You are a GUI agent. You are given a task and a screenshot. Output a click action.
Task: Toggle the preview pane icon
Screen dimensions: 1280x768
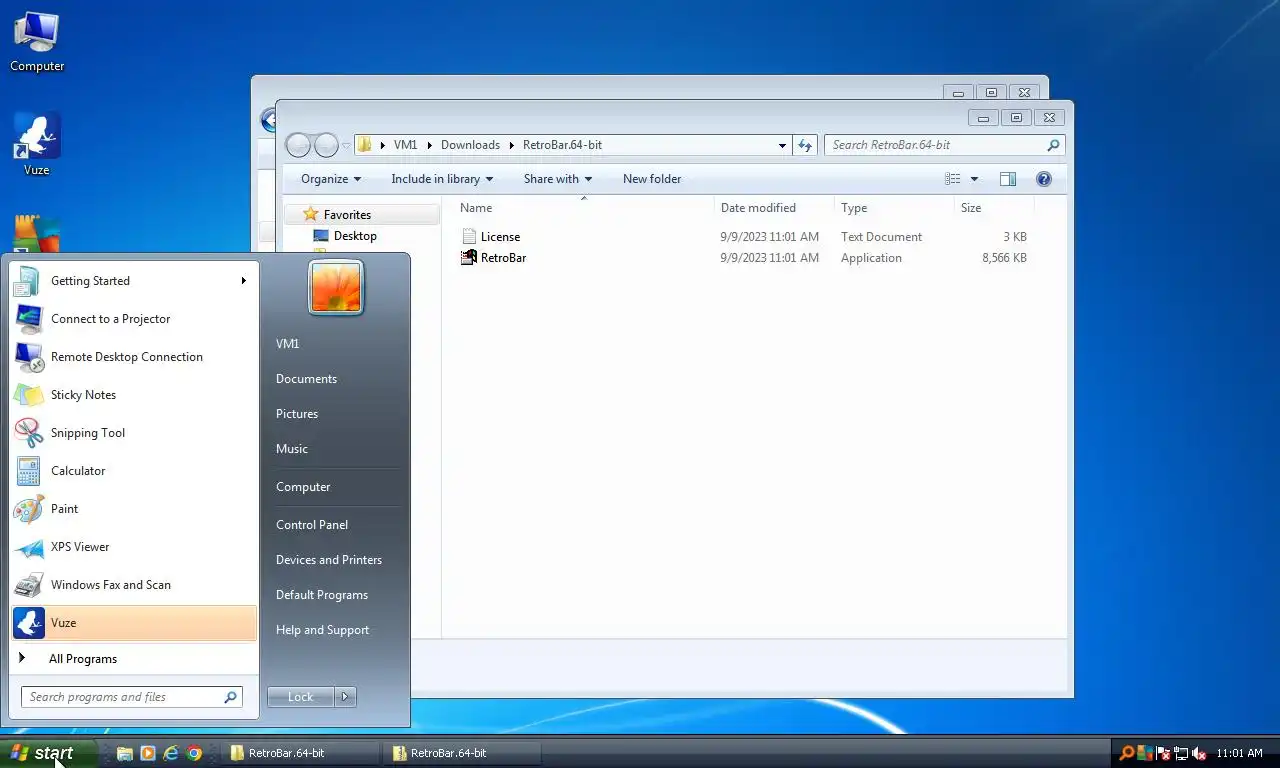click(1008, 179)
